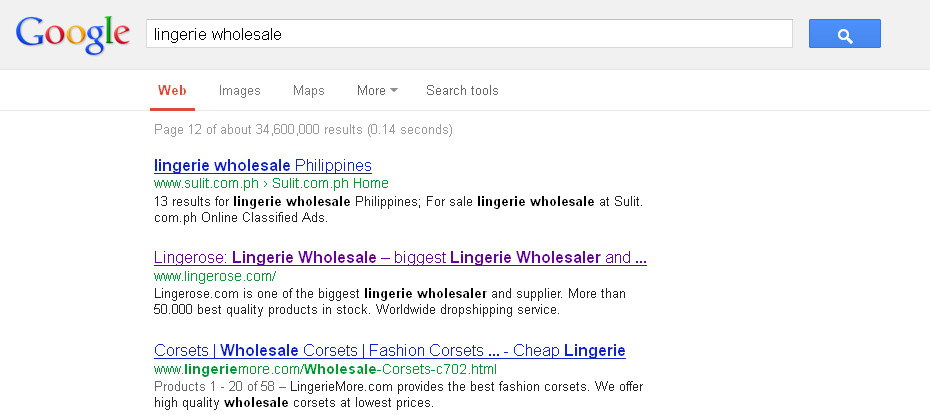The width and height of the screenshot is (930, 415).
Task: Open the Lingerose: Lingerie Wholesale result
Action: 400,258
